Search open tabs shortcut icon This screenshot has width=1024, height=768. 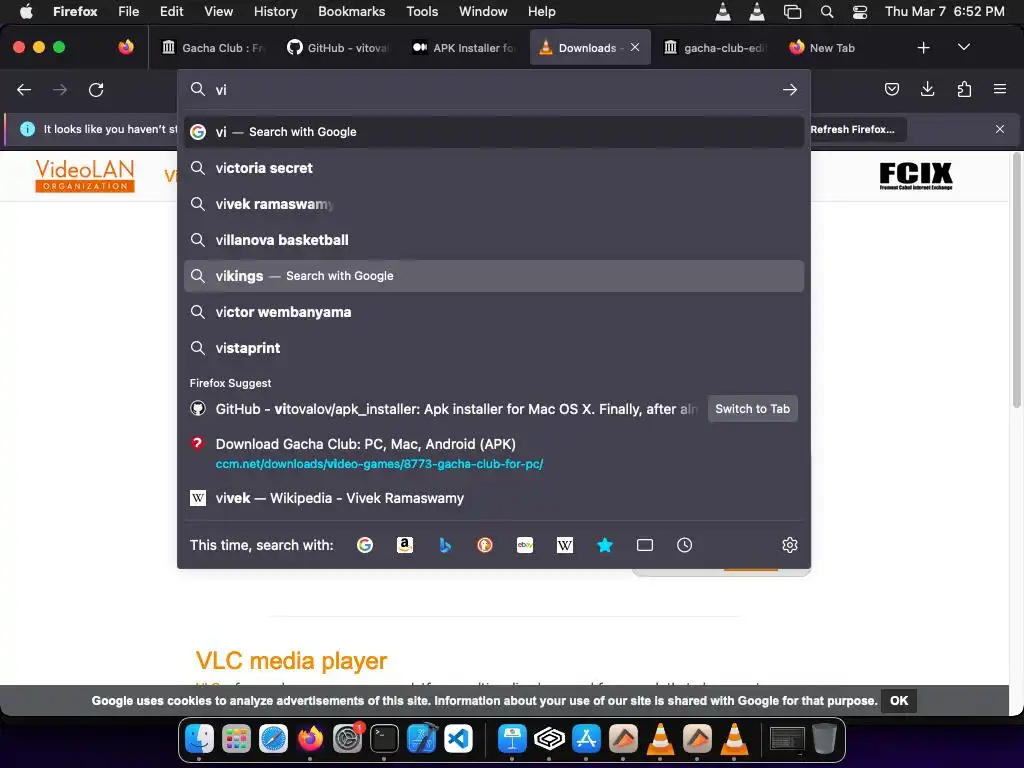click(645, 545)
